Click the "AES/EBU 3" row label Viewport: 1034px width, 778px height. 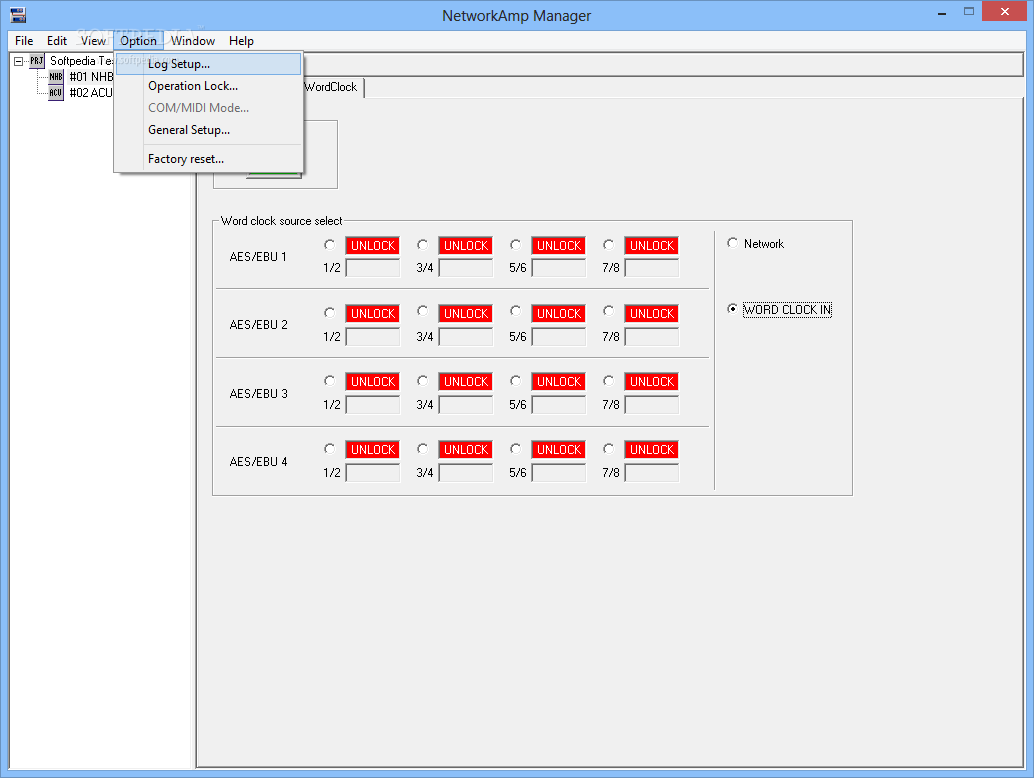click(258, 394)
